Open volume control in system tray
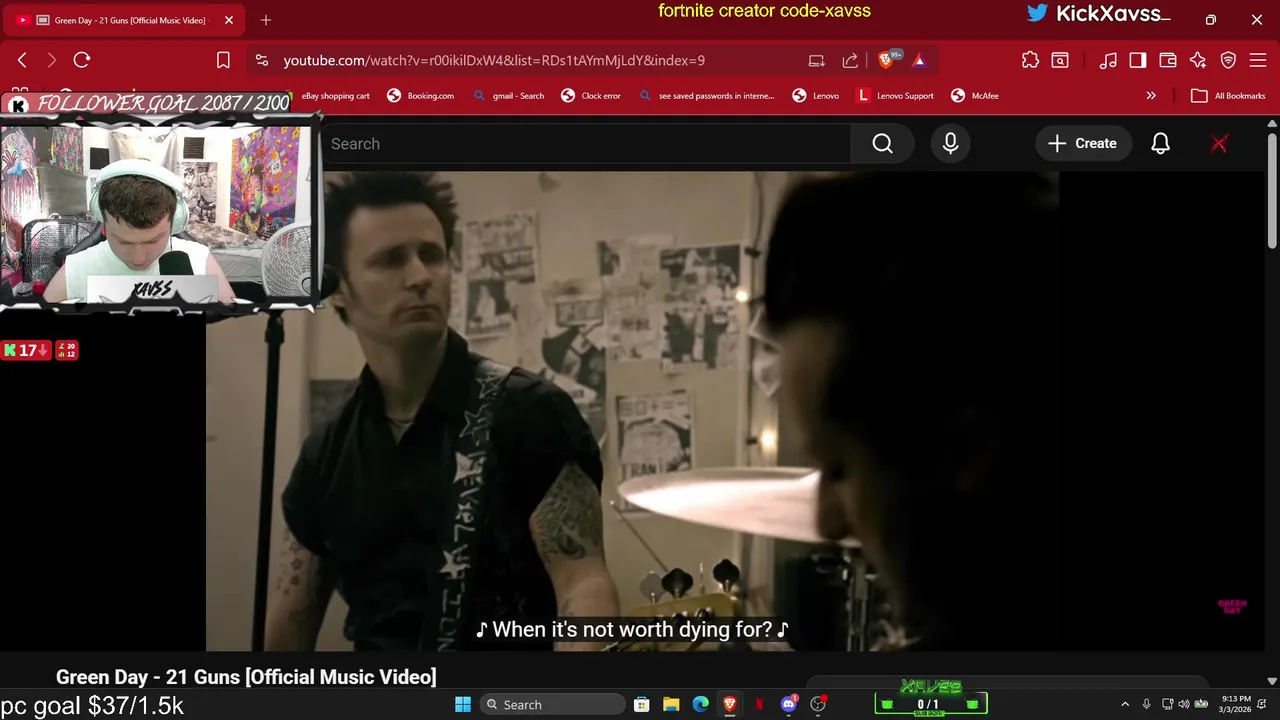This screenshot has height=720, width=1280. pyautogui.click(x=1184, y=705)
